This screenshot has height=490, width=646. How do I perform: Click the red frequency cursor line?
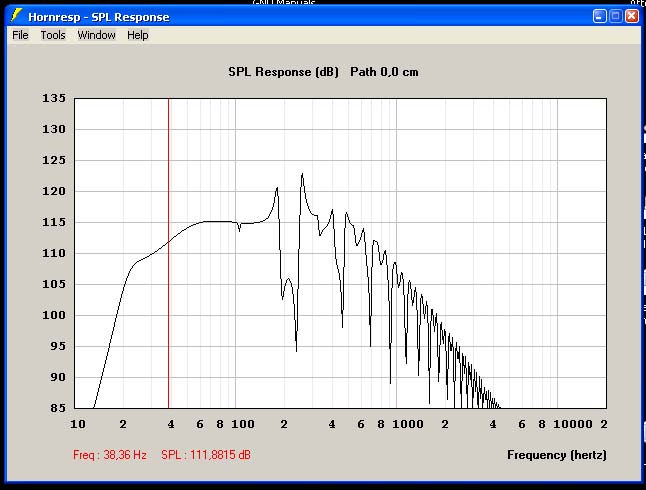tap(169, 253)
